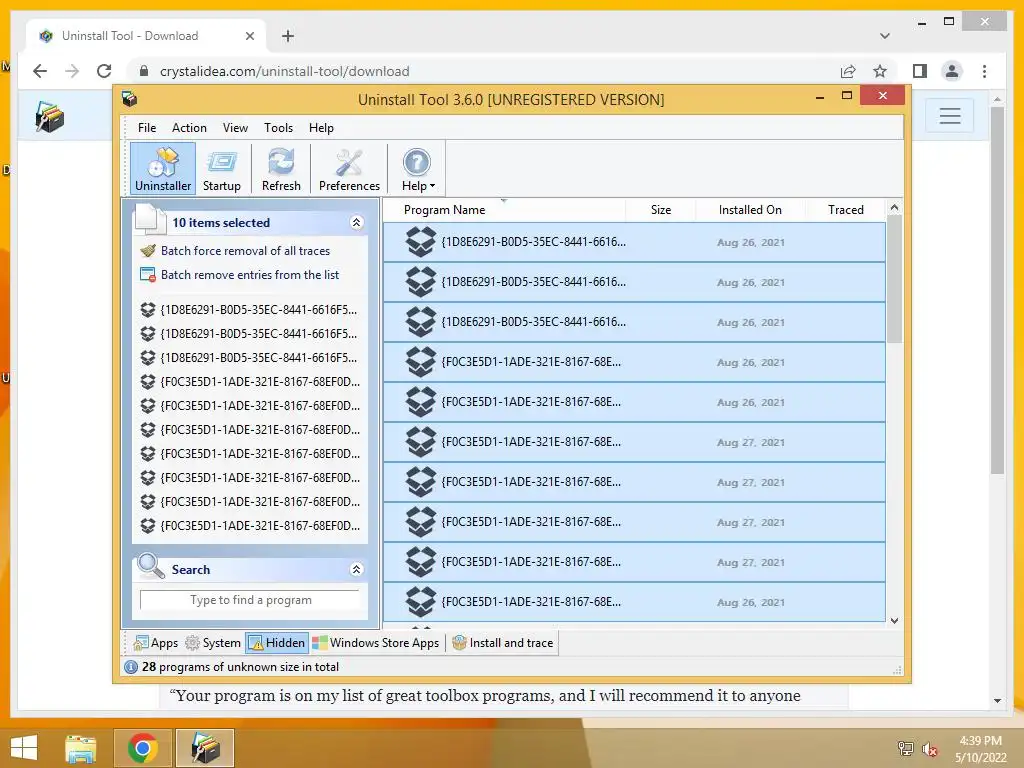
Task: Toggle Chrome side panel icon
Action: tap(920, 71)
